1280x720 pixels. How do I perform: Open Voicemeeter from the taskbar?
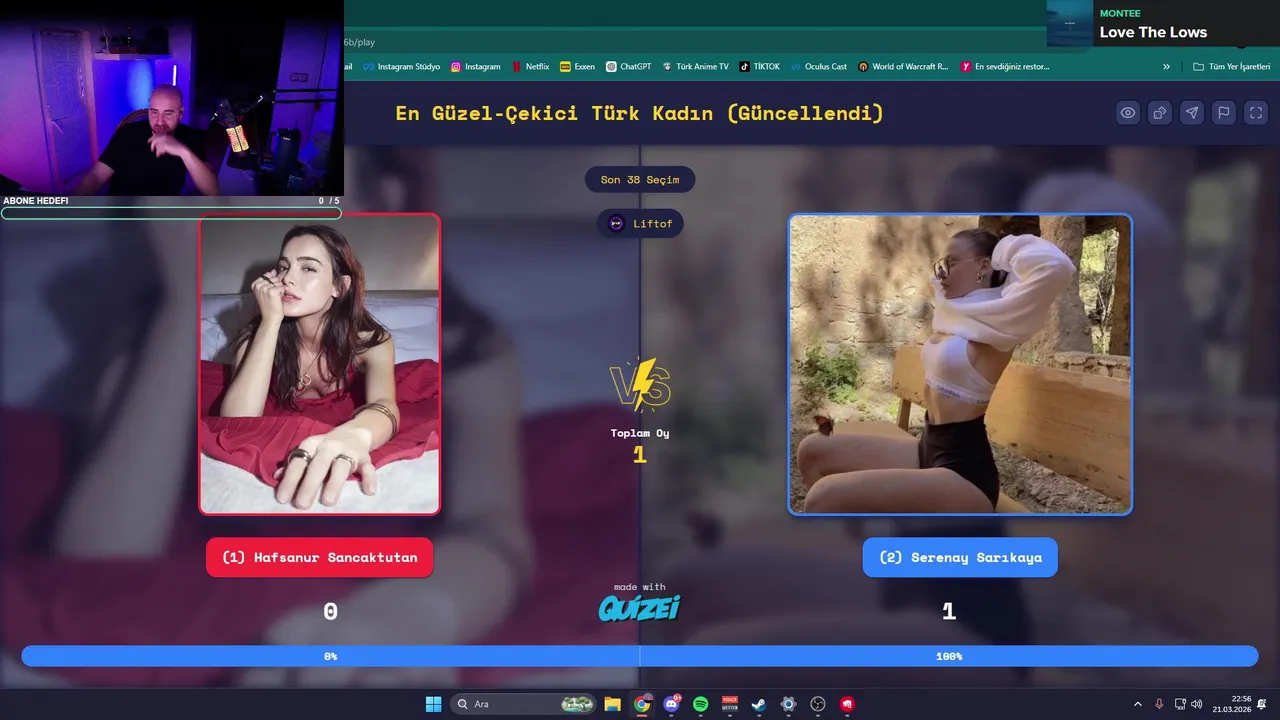(730, 704)
